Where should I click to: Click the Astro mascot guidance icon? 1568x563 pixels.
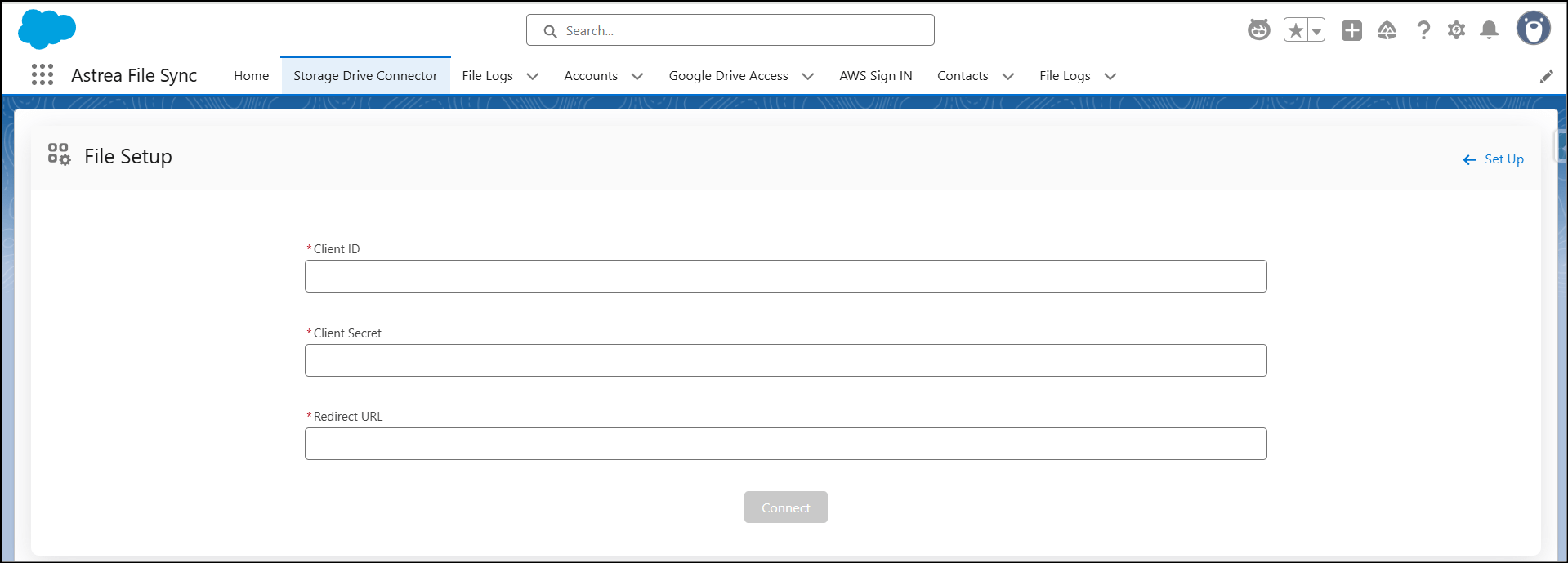pos(1258,30)
